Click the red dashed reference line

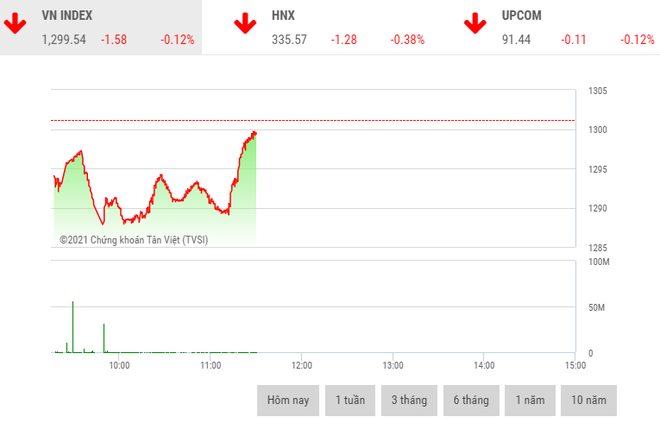(x=400, y=121)
